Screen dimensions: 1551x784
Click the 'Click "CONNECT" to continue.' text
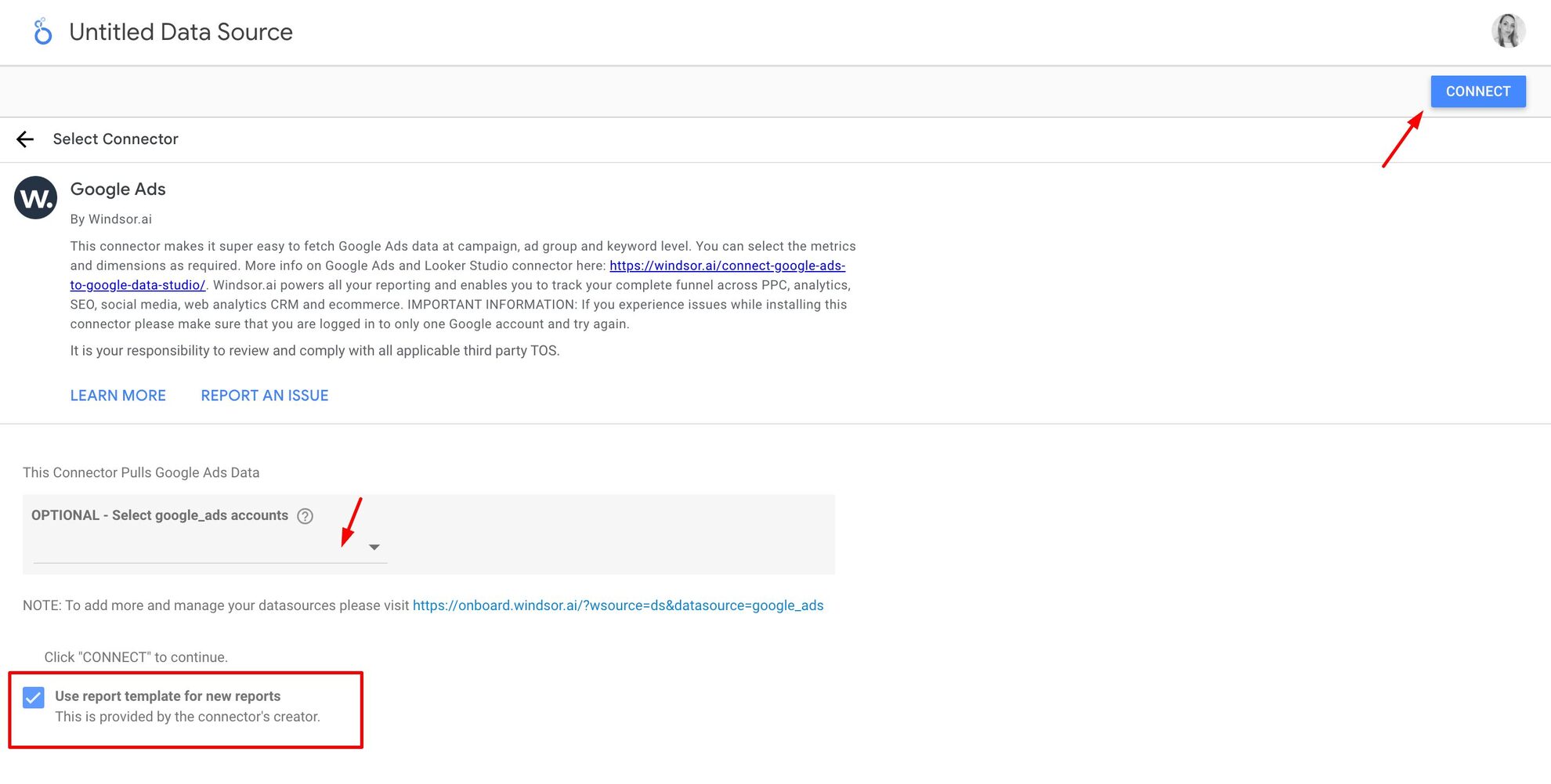pyautogui.click(x=136, y=657)
